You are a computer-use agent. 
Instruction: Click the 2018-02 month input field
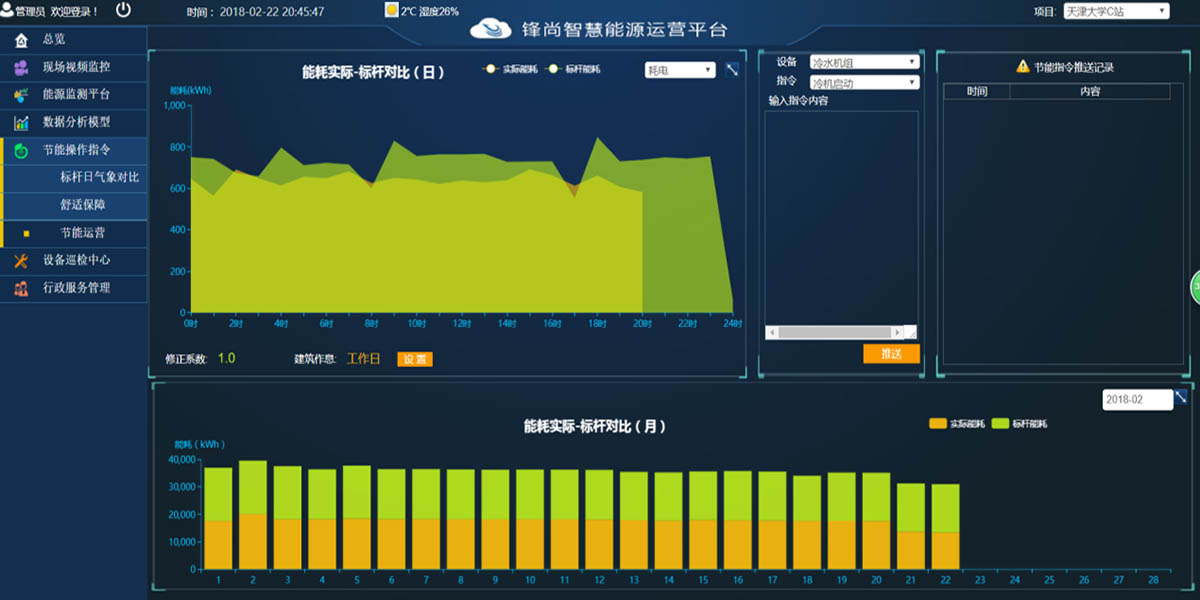pyautogui.click(x=1136, y=400)
